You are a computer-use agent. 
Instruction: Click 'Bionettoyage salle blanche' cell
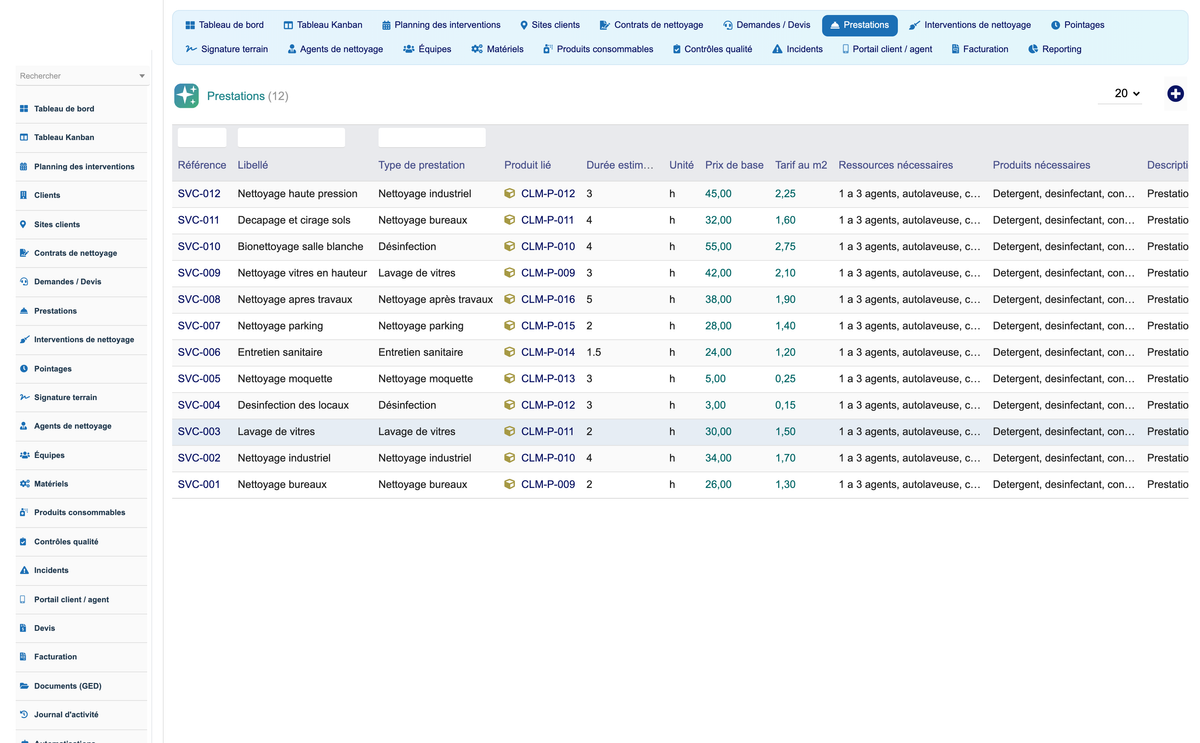tap(300, 246)
